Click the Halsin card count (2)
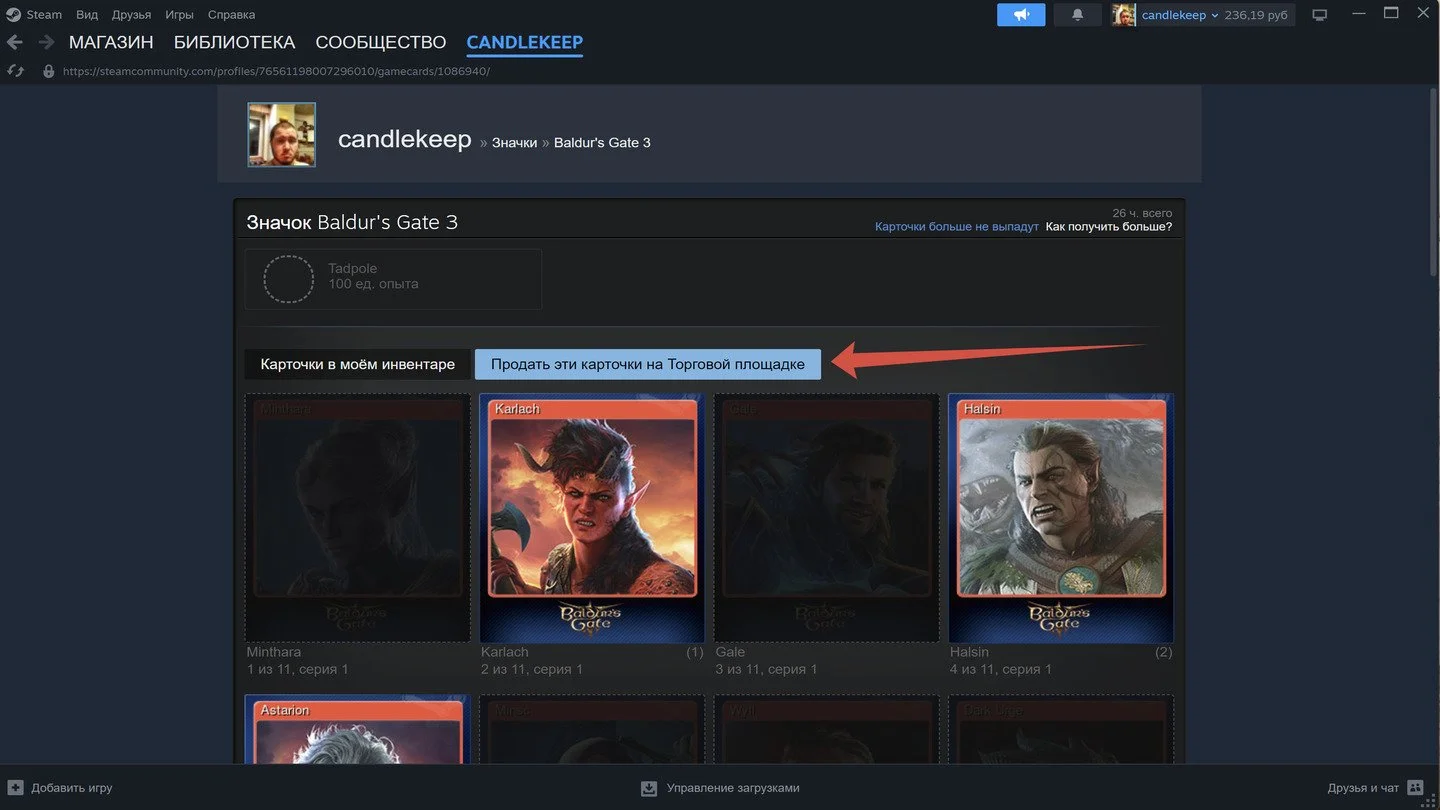This screenshot has width=1440, height=810. (1163, 652)
